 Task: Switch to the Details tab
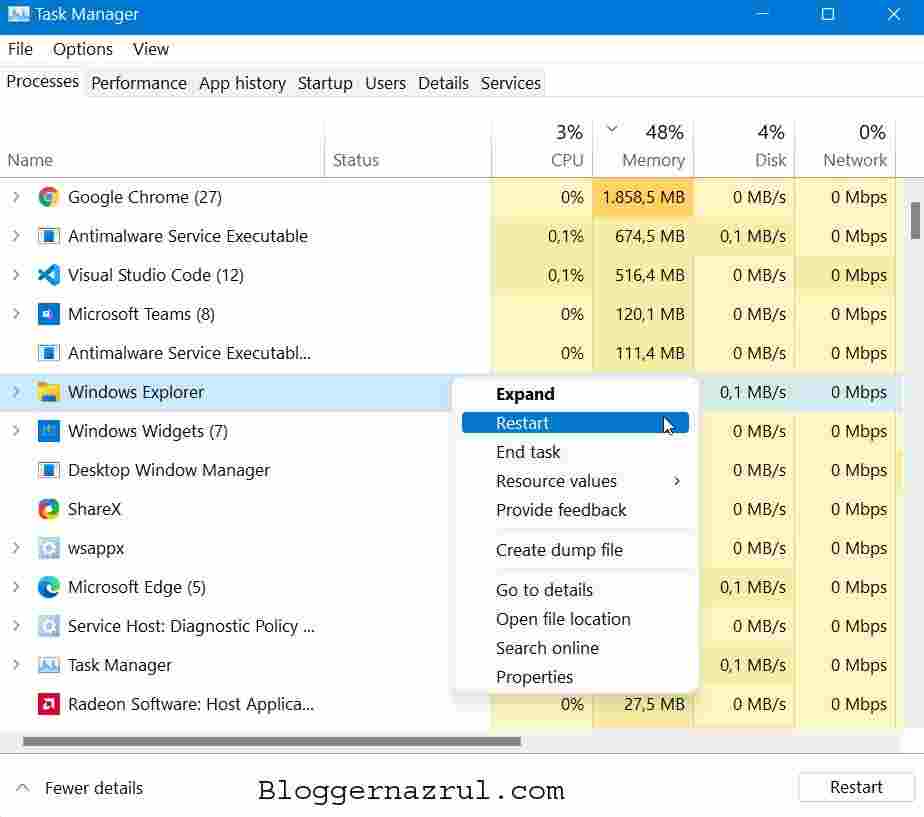[x=443, y=83]
